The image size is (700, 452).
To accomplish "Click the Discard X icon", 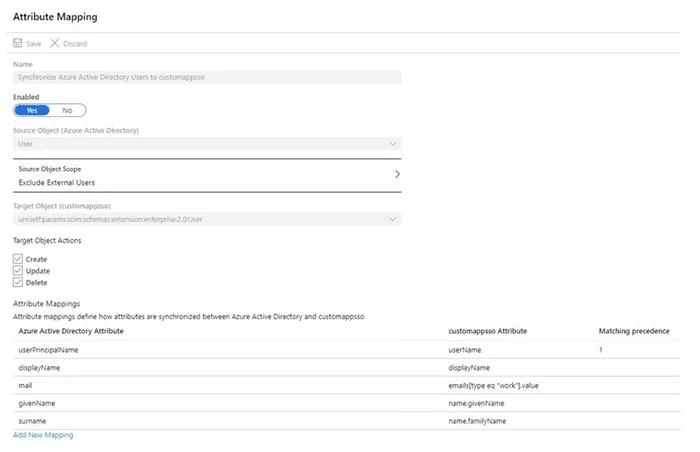I will (x=54, y=43).
